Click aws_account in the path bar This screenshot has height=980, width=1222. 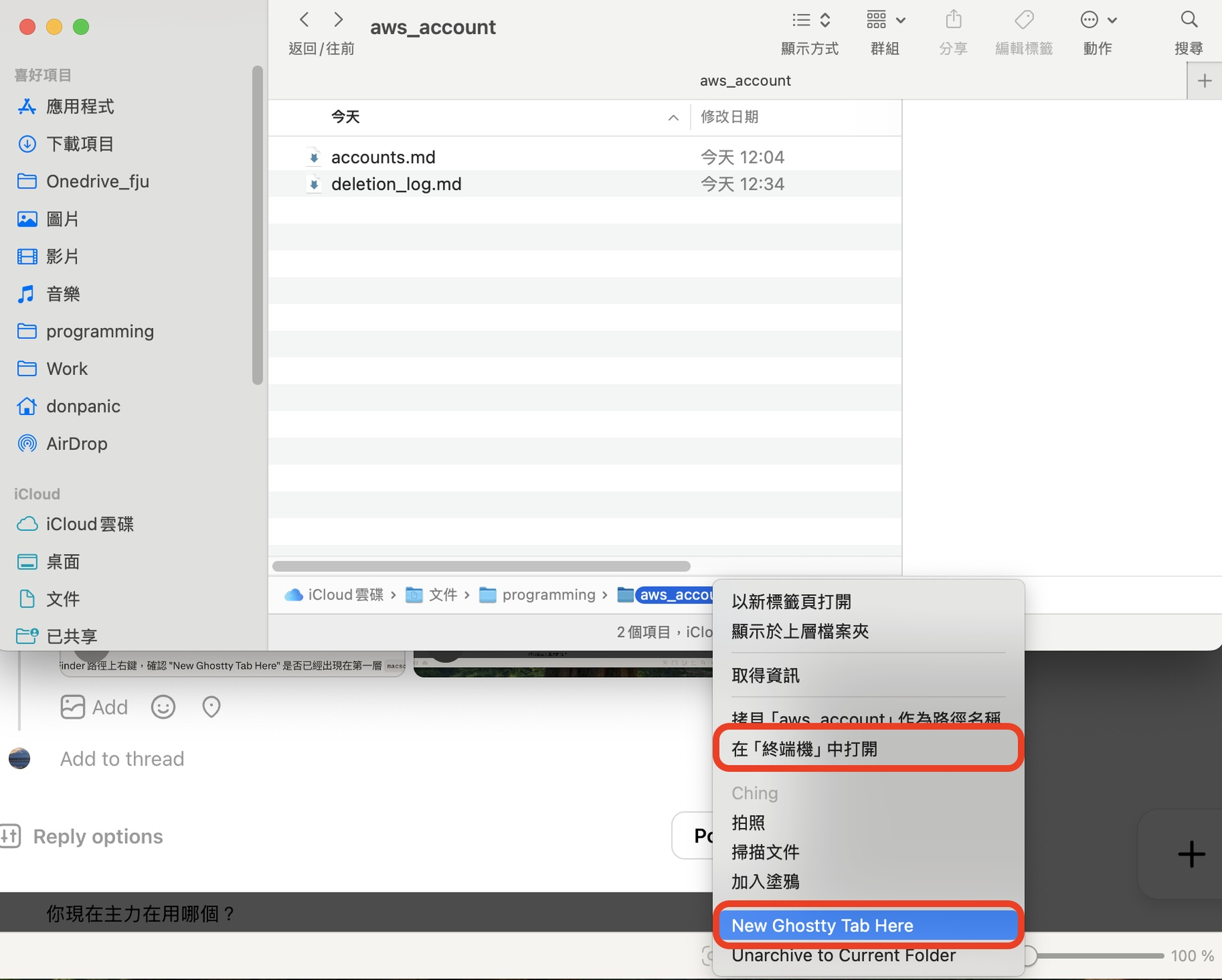(665, 595)
